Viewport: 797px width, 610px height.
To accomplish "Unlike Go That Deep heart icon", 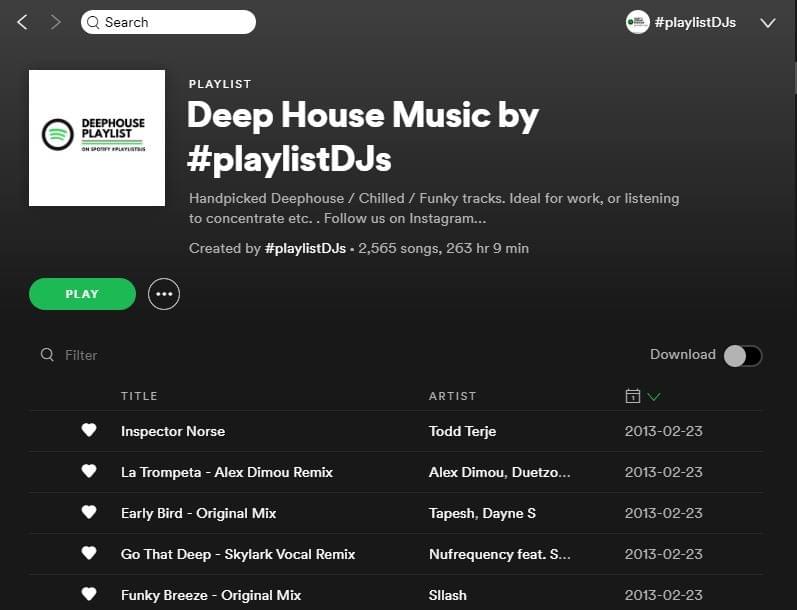I will tap(89, 554).
